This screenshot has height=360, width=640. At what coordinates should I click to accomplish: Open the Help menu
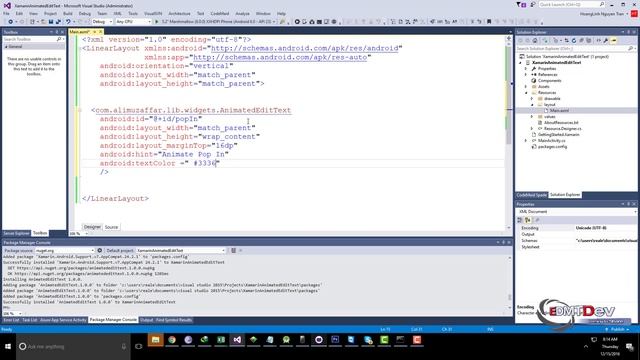point(281,13)
